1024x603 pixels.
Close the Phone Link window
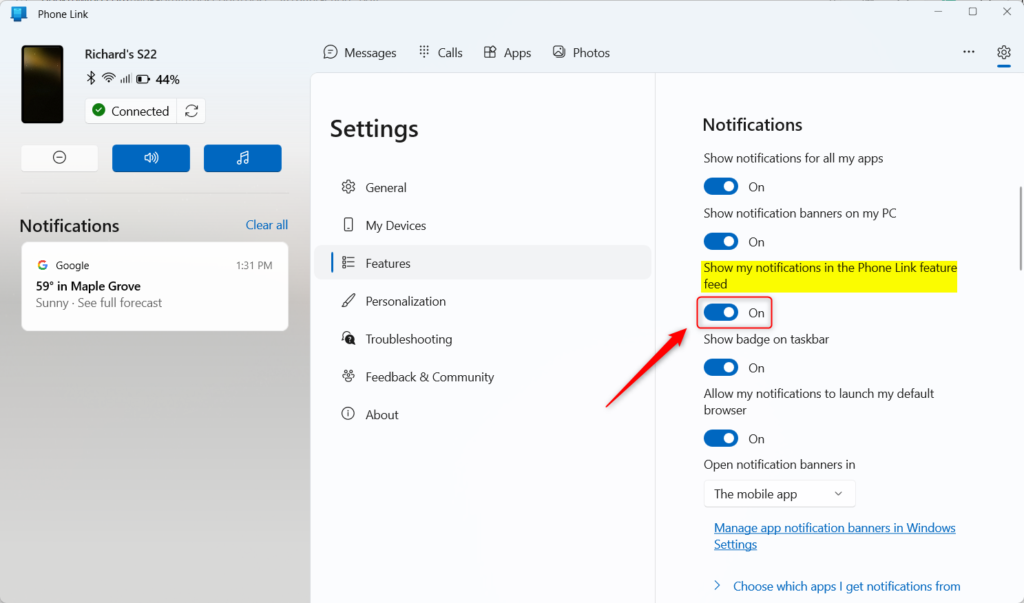(1007, 12)
